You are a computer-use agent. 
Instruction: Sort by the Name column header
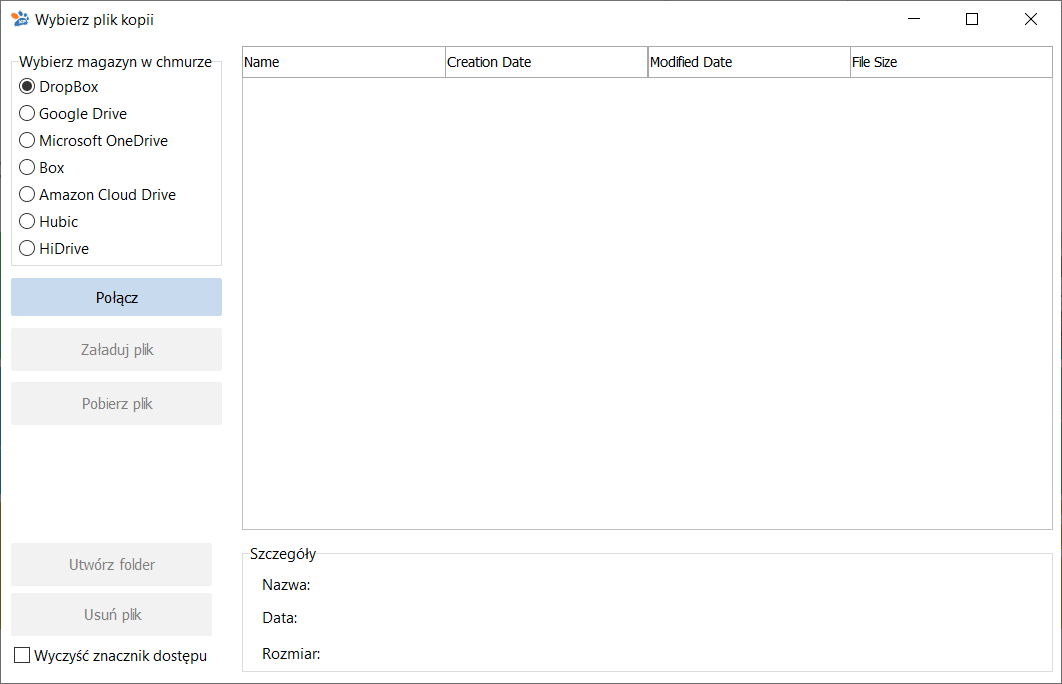344,62
